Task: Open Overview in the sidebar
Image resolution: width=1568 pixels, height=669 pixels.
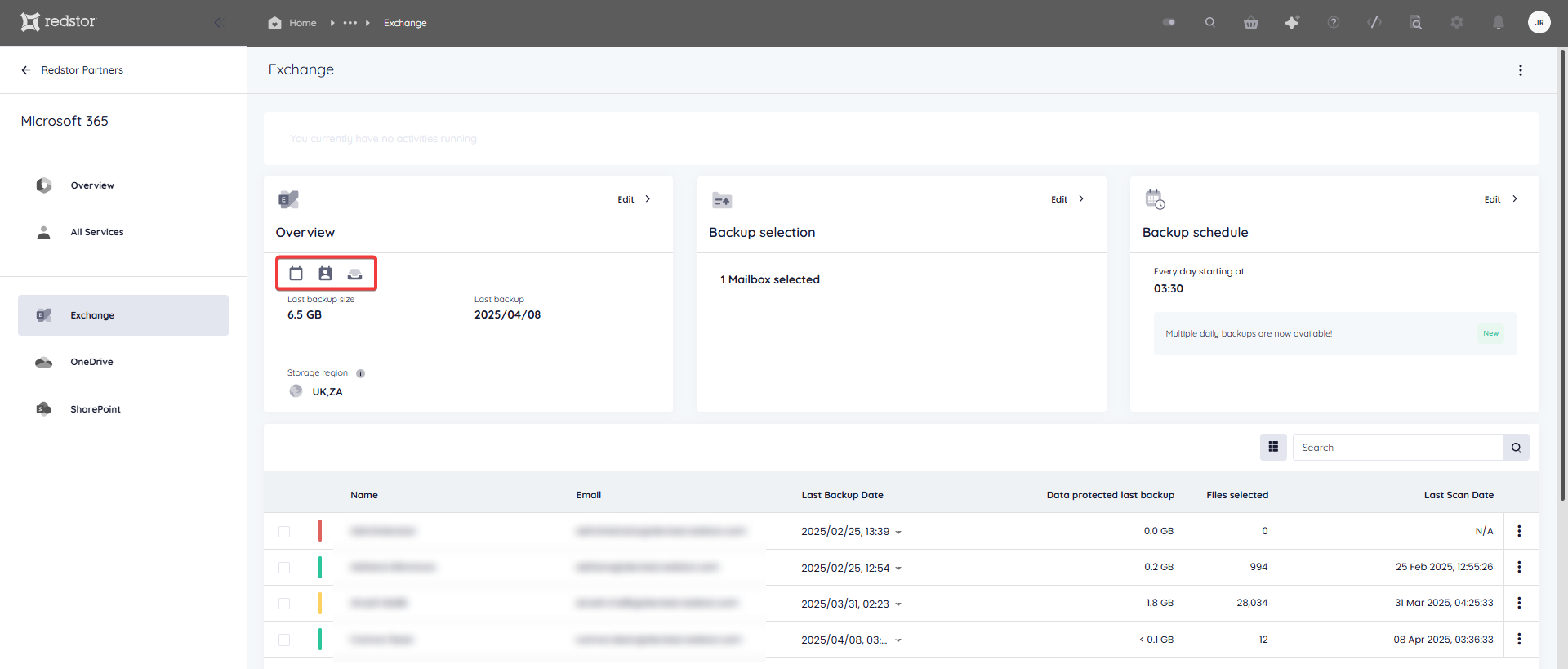Action: point(92,185)
